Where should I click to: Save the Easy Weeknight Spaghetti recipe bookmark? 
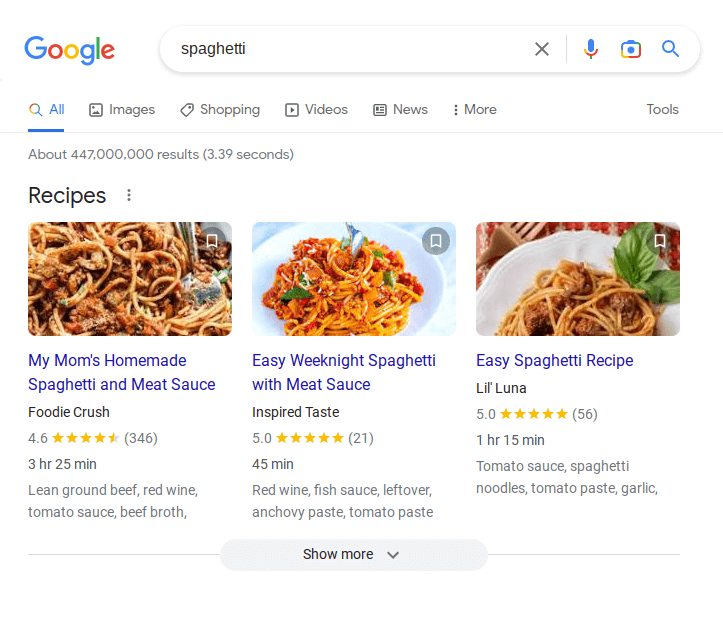tap(436, 241)
